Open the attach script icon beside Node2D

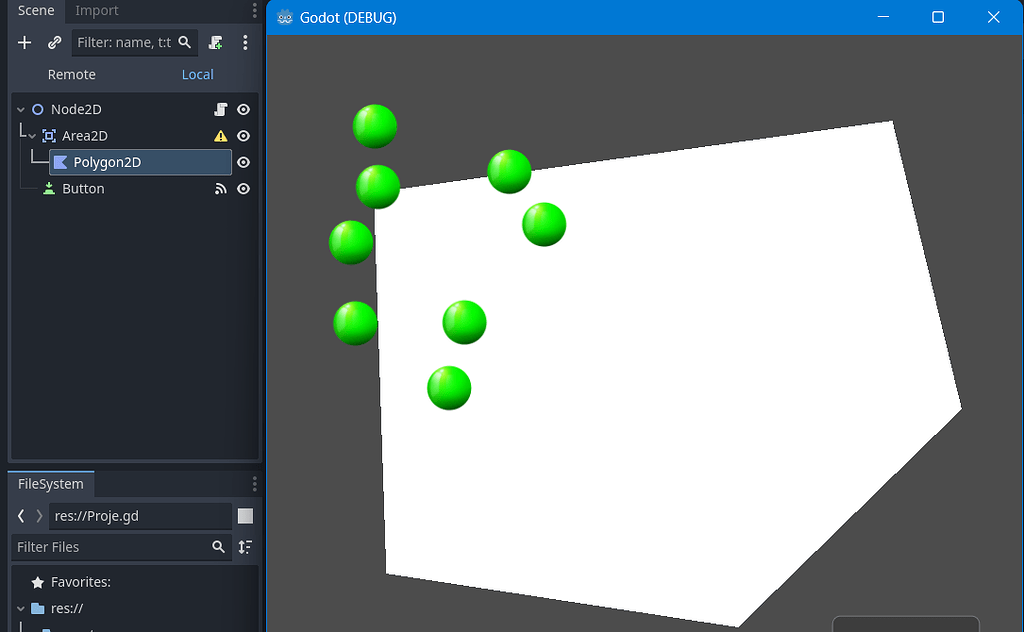(221, 109)
